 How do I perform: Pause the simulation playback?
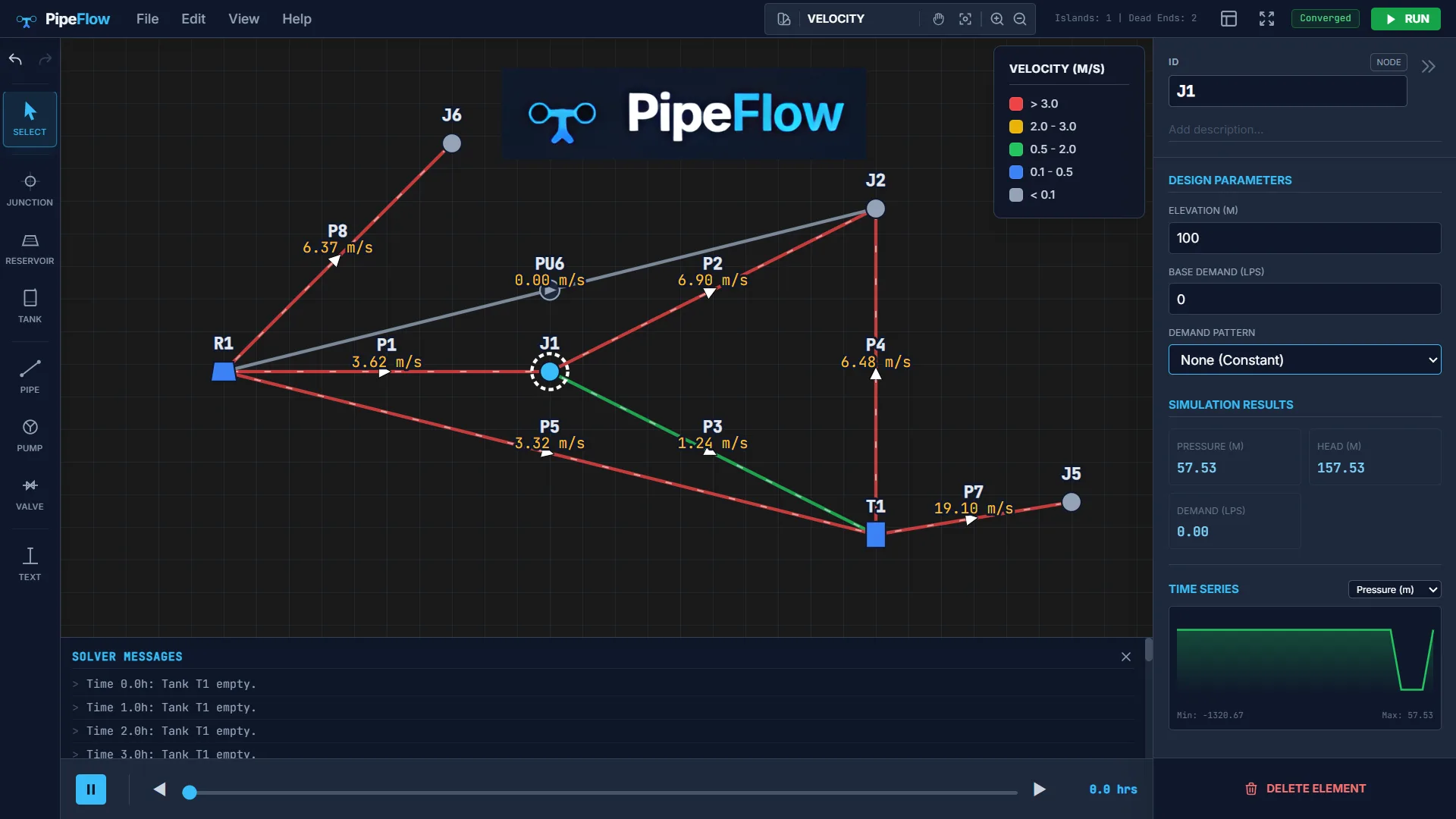(x=91, y=789)
